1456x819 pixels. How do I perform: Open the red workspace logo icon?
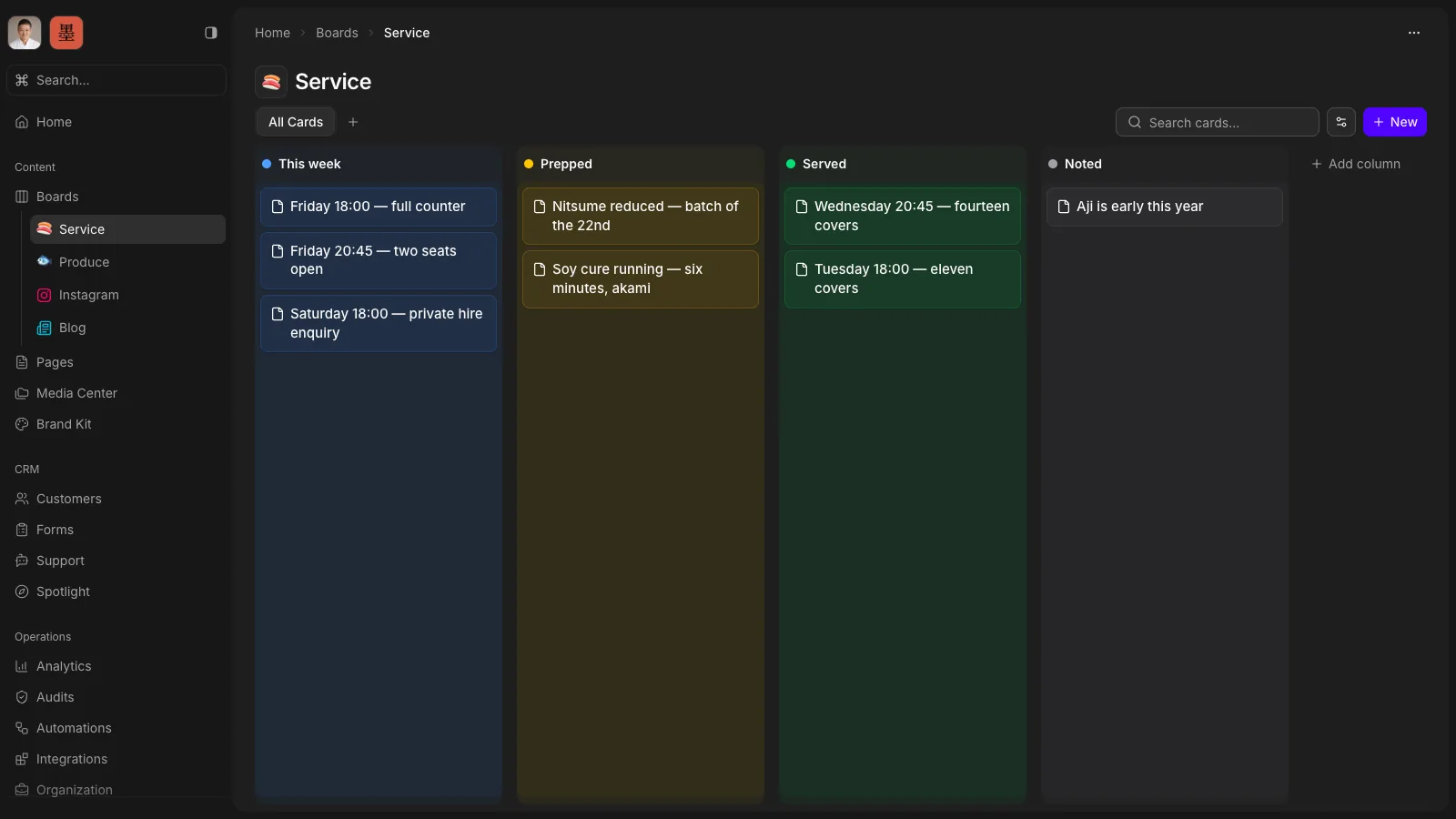tap(66, 33)
